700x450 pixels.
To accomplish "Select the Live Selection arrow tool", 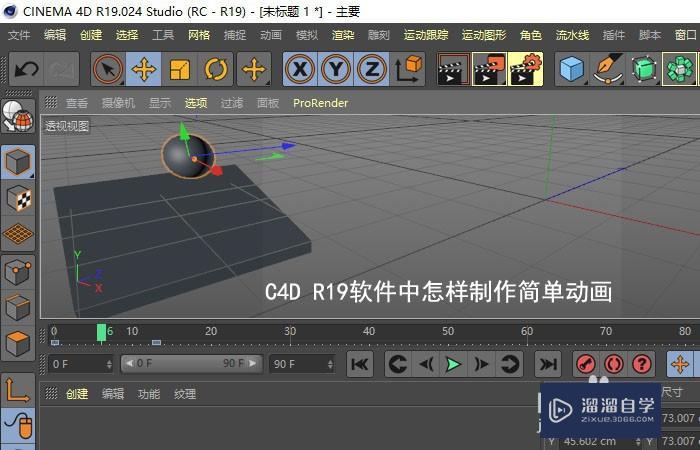I will click(108, 69).
